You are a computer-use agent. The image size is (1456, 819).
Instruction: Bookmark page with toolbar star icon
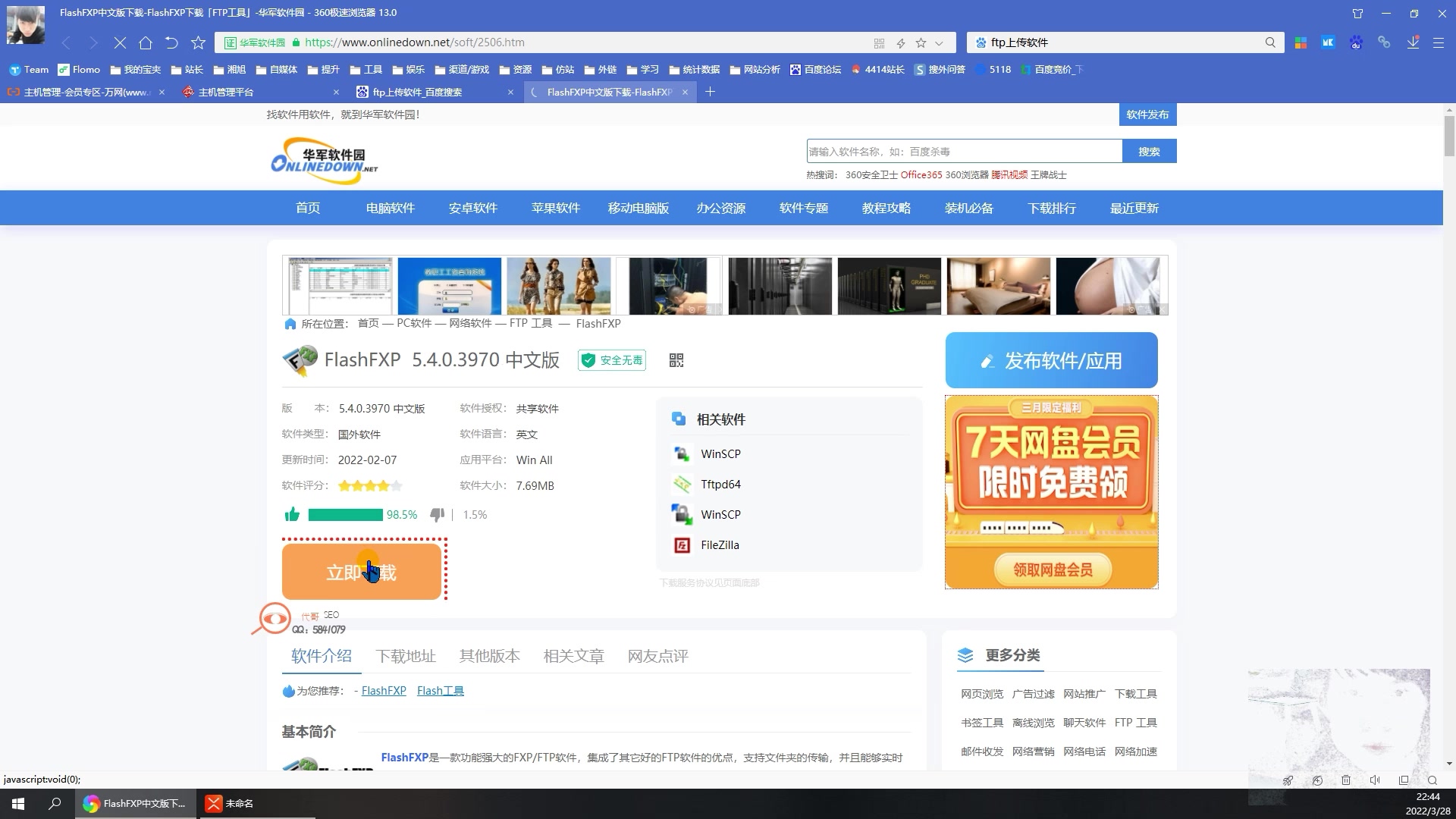[198, 42]
